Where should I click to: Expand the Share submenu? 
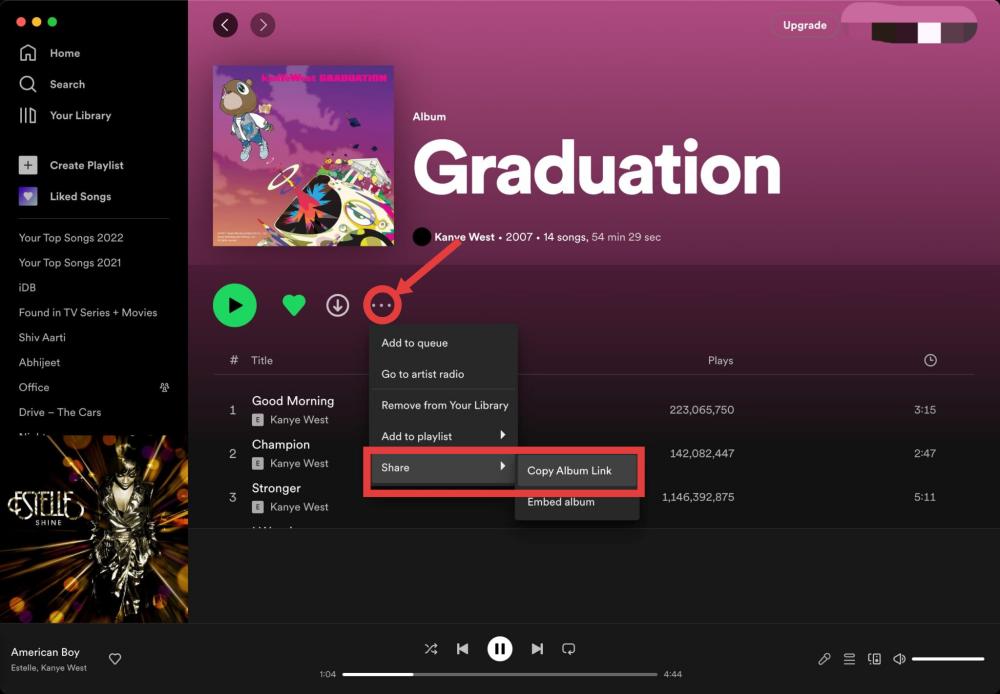(443, 468)
